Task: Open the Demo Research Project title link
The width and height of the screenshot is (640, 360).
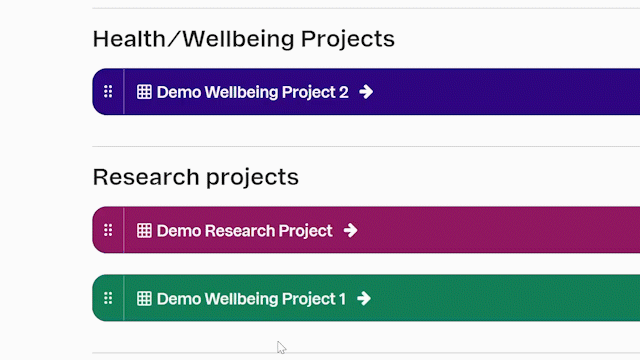Action: 244,231
